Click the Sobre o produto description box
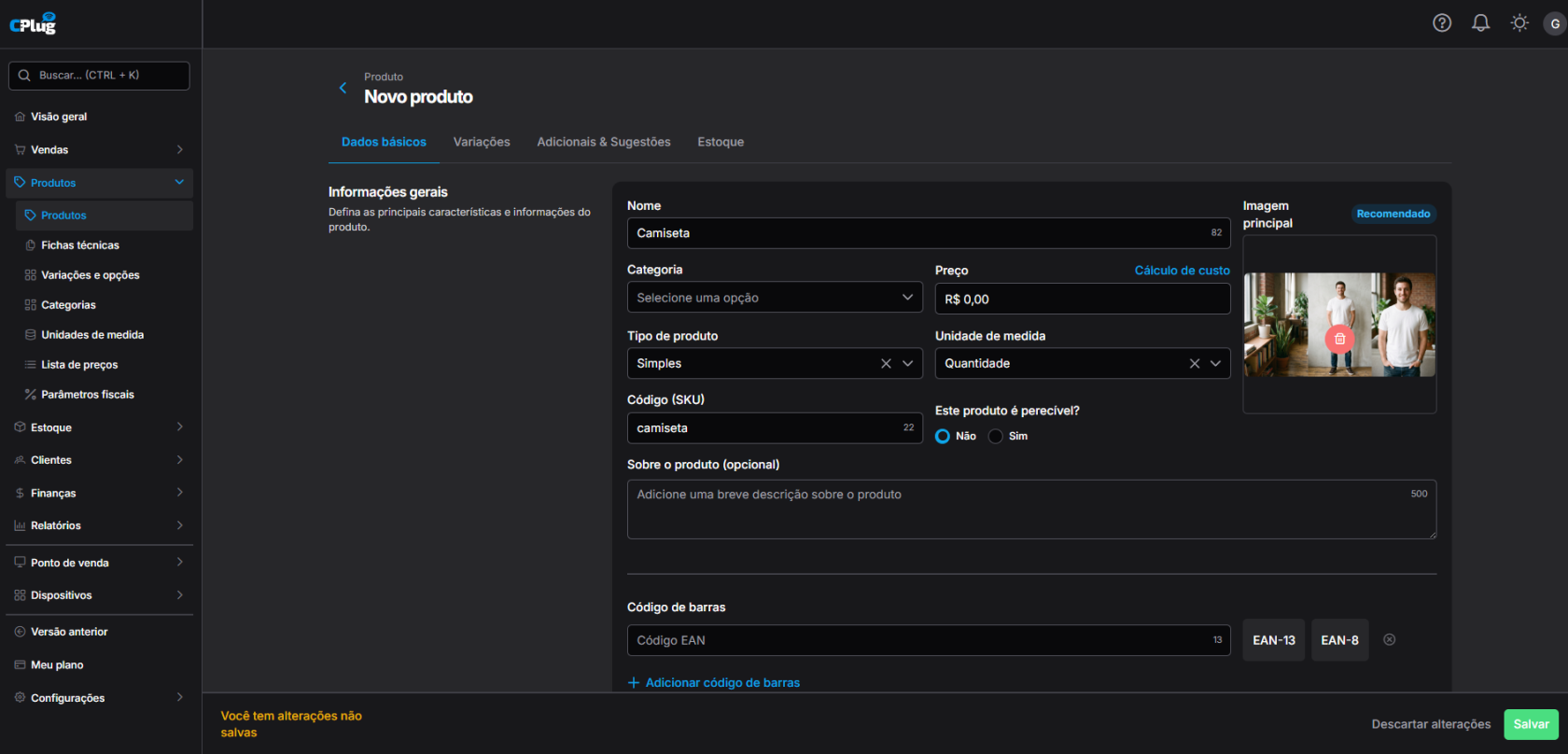The width and height of the screenshot is (1568, 754). click(x=1031, y=510)
